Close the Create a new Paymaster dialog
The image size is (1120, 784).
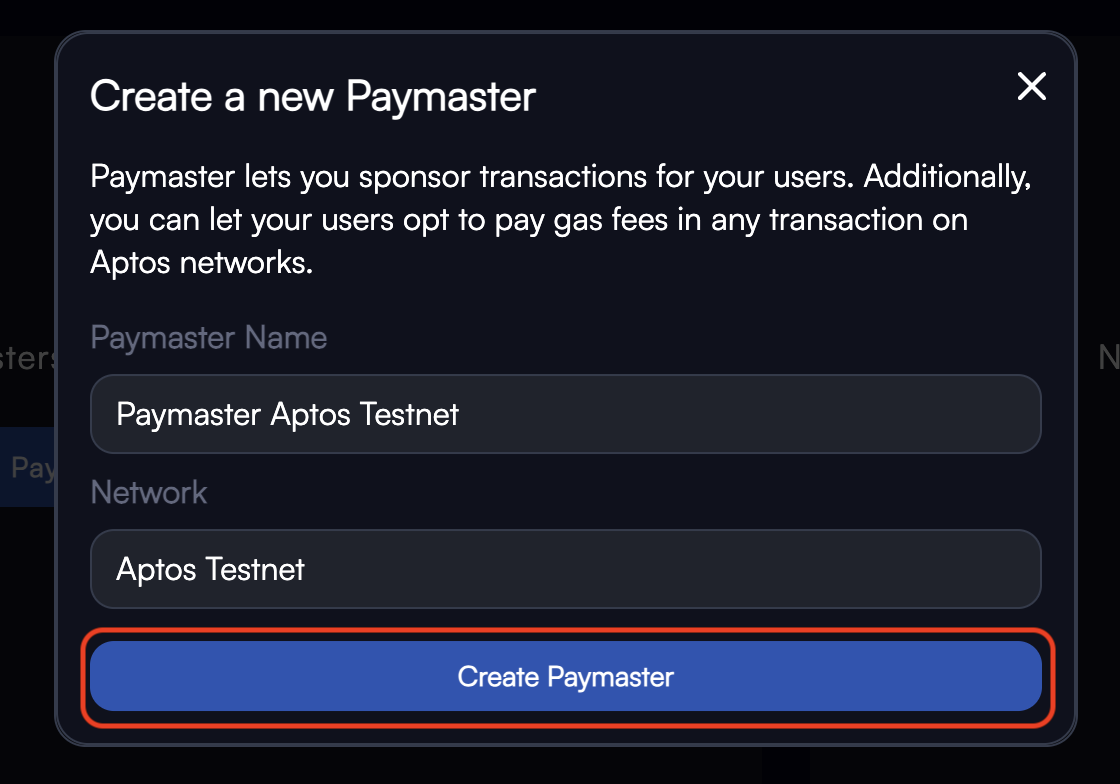coord(1031,86)
